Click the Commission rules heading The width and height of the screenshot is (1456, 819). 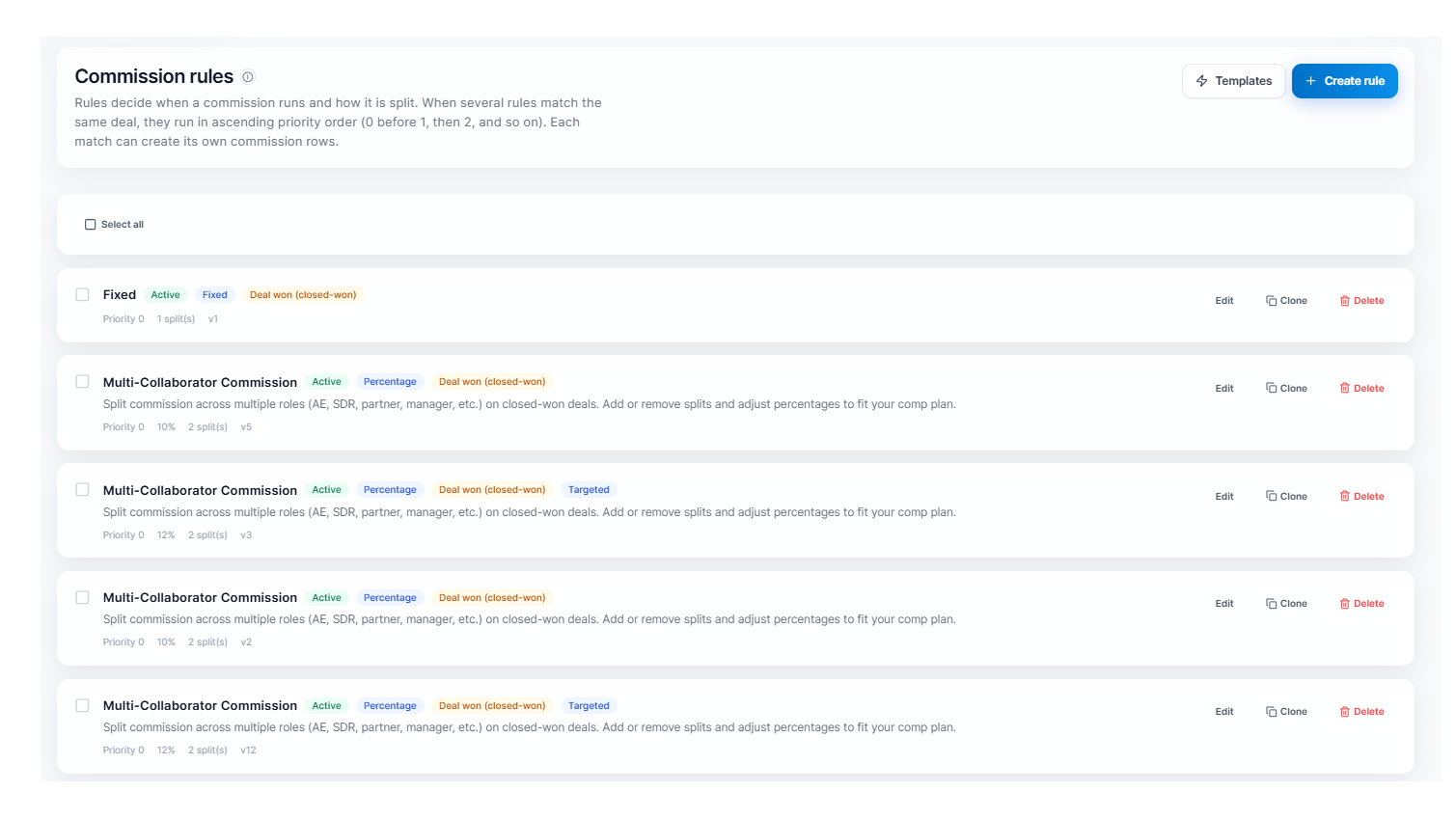point(154,76)
